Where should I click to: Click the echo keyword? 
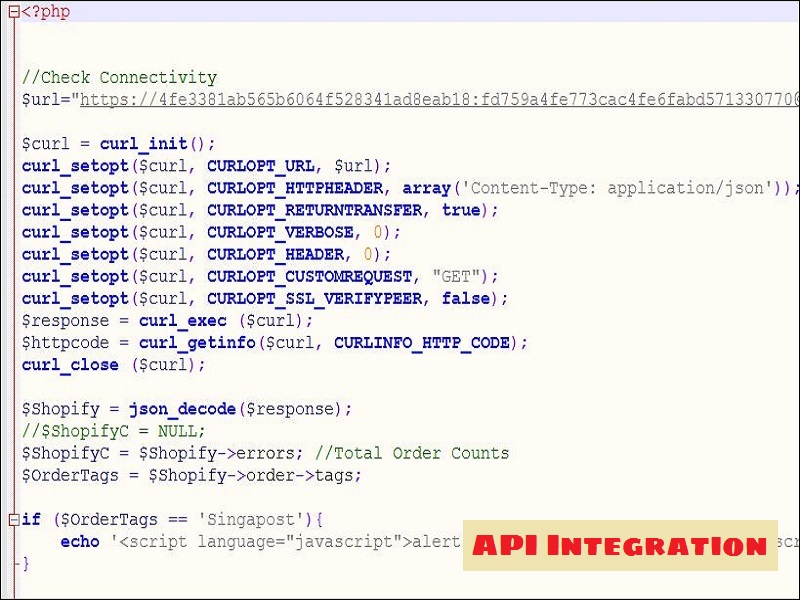[80, 541]
